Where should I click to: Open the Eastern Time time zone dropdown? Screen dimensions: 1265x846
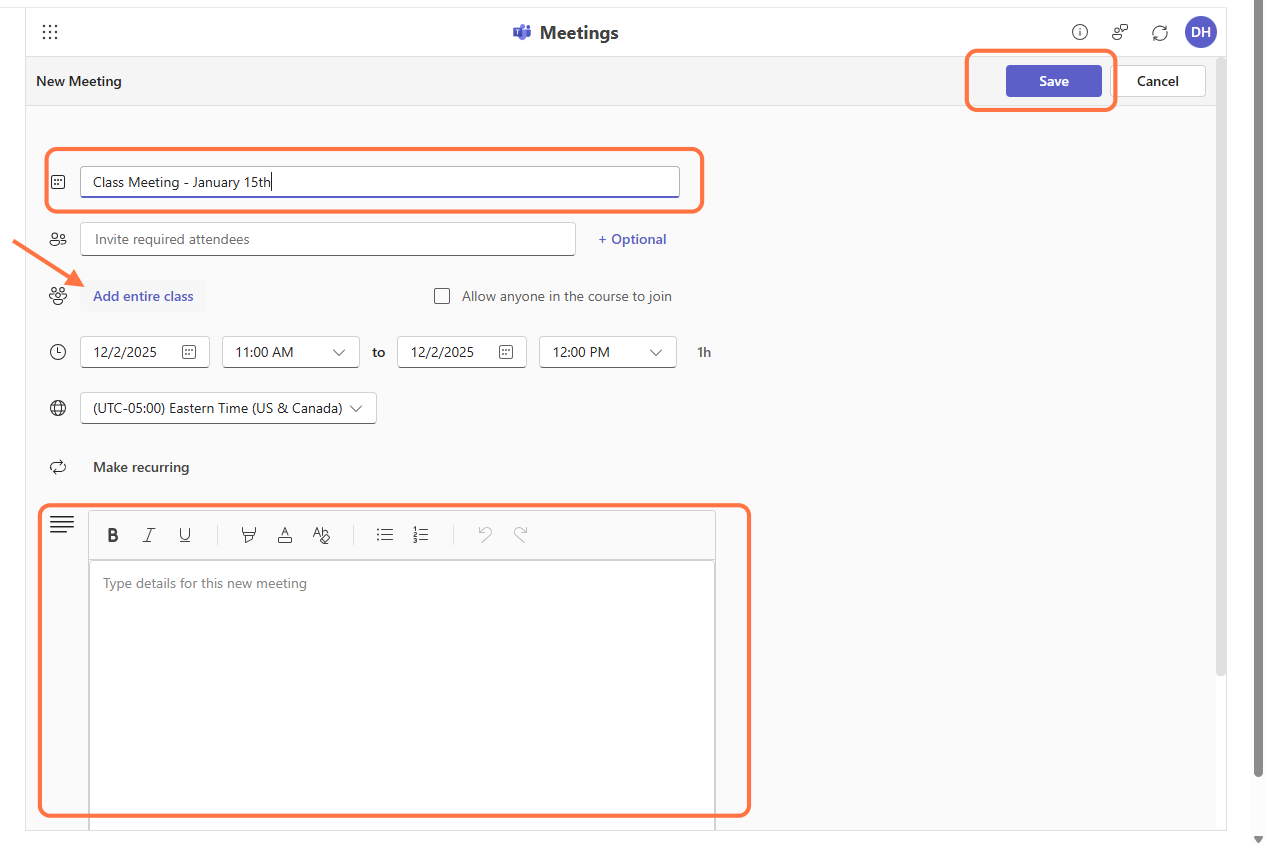228,408
